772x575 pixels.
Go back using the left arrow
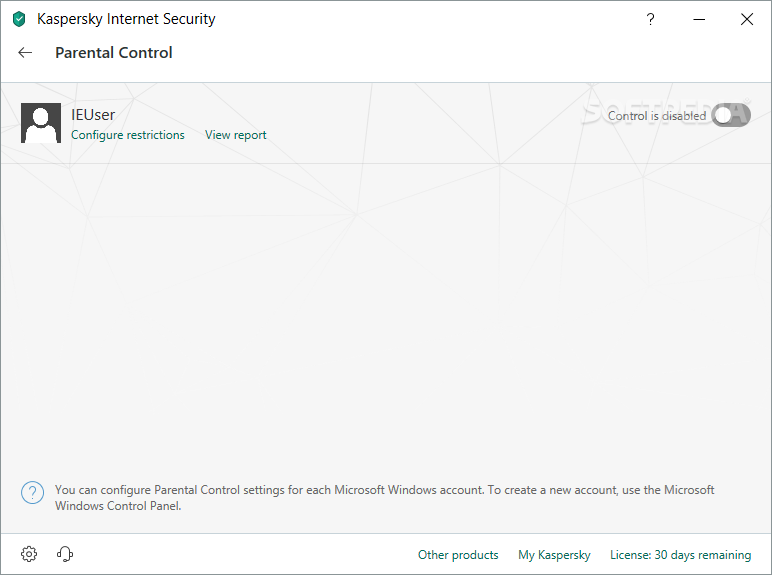[25, 53]
